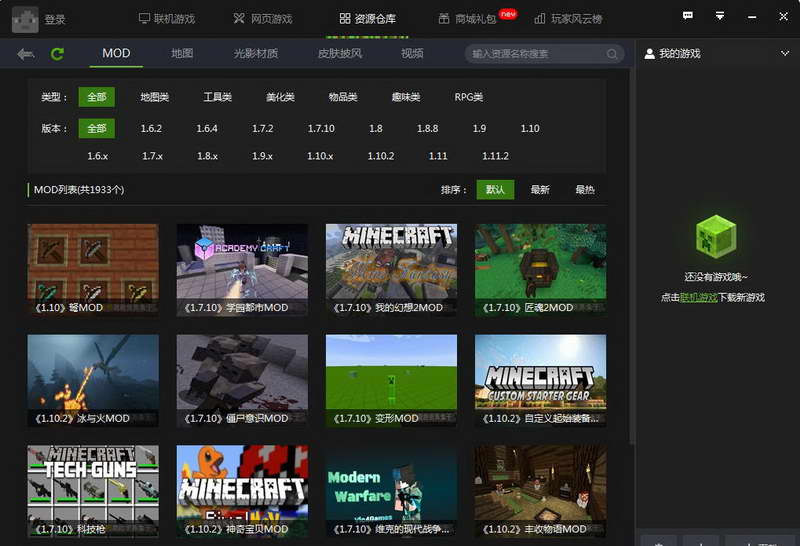The image size is (800, 546).
Task: Select version filter 1.10.2
Action: [381, 156]
